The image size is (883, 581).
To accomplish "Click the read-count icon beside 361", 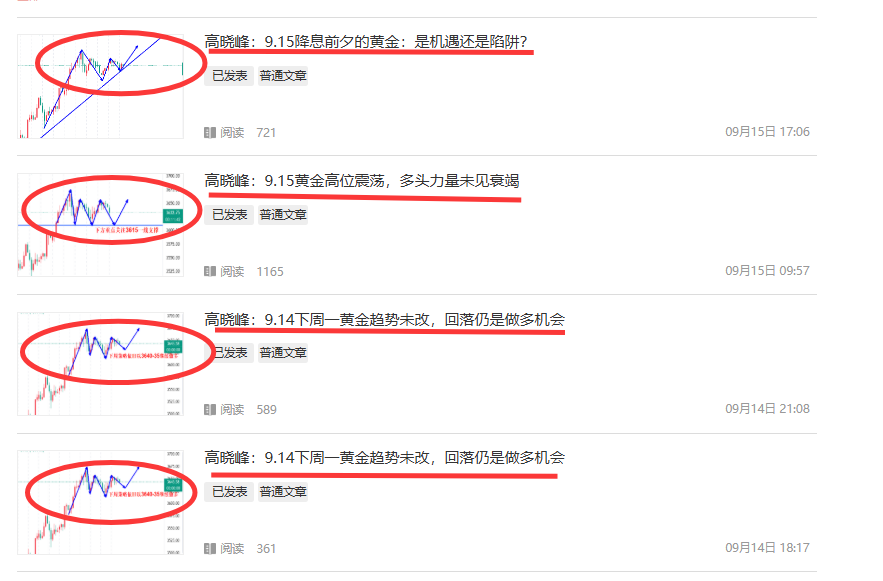I will (x=209, y=548).
